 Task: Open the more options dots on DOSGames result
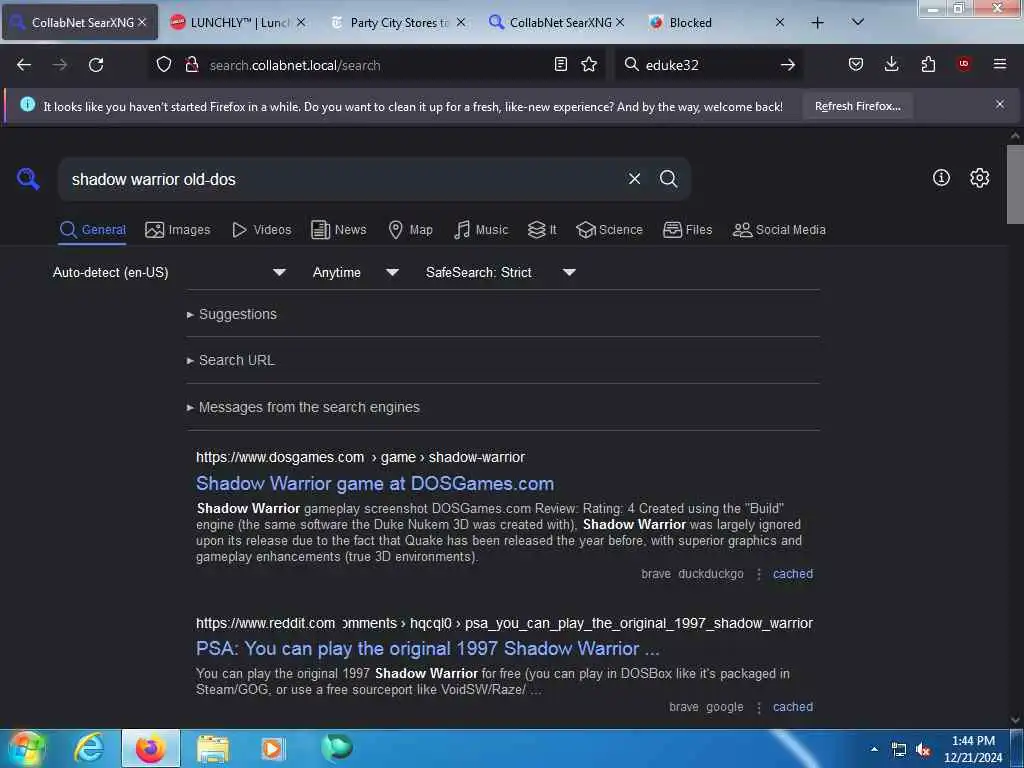pos(758,574)
